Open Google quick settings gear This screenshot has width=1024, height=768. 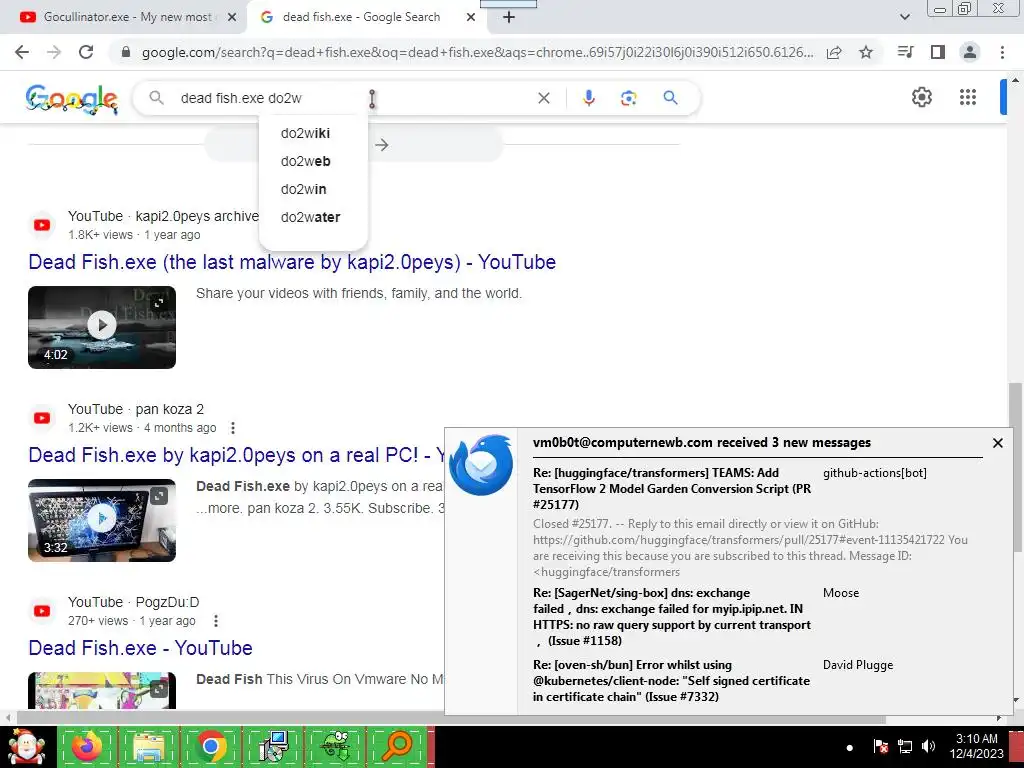(x=921, y=97)
